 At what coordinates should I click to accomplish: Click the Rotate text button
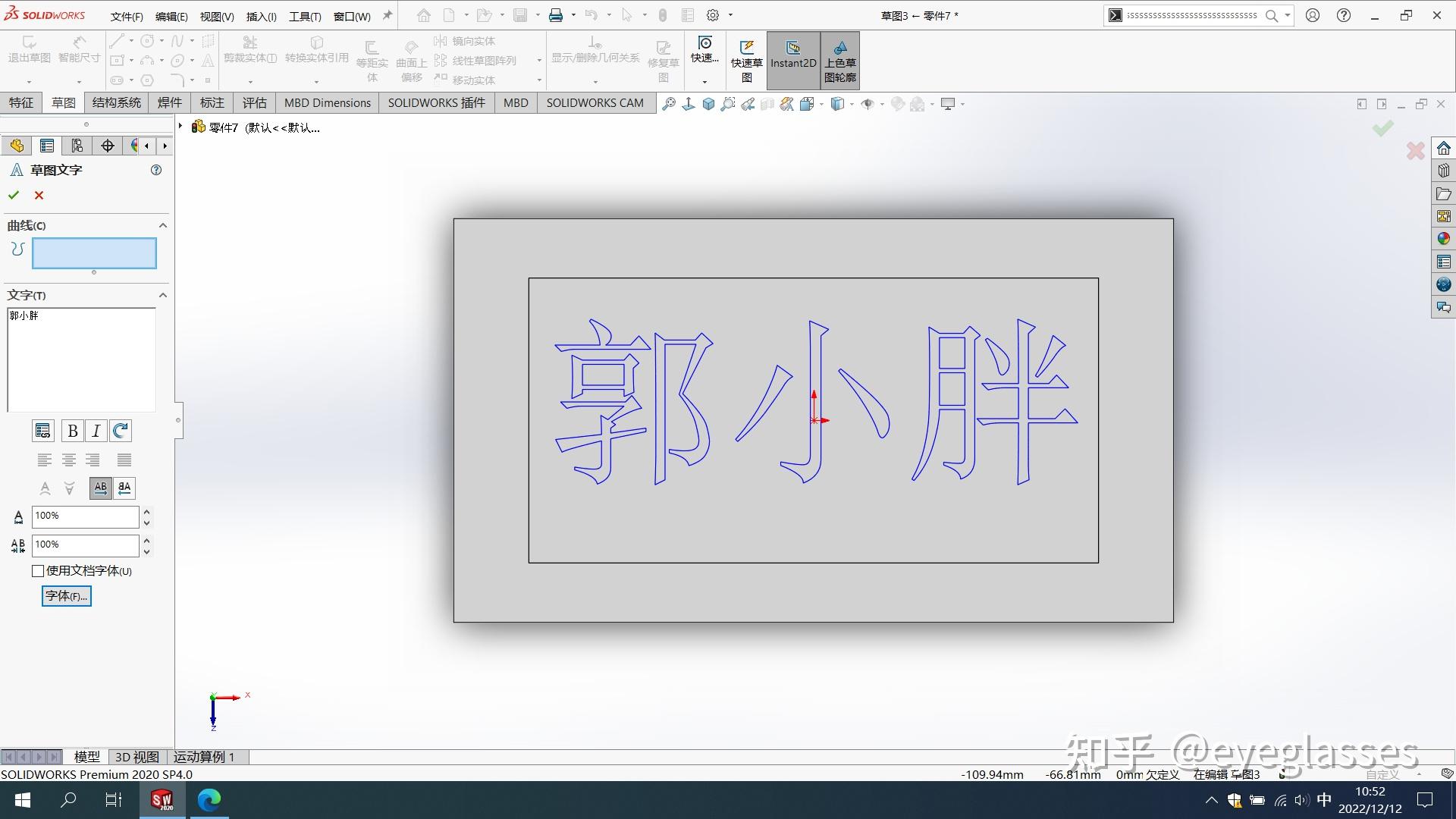point(121,431)
